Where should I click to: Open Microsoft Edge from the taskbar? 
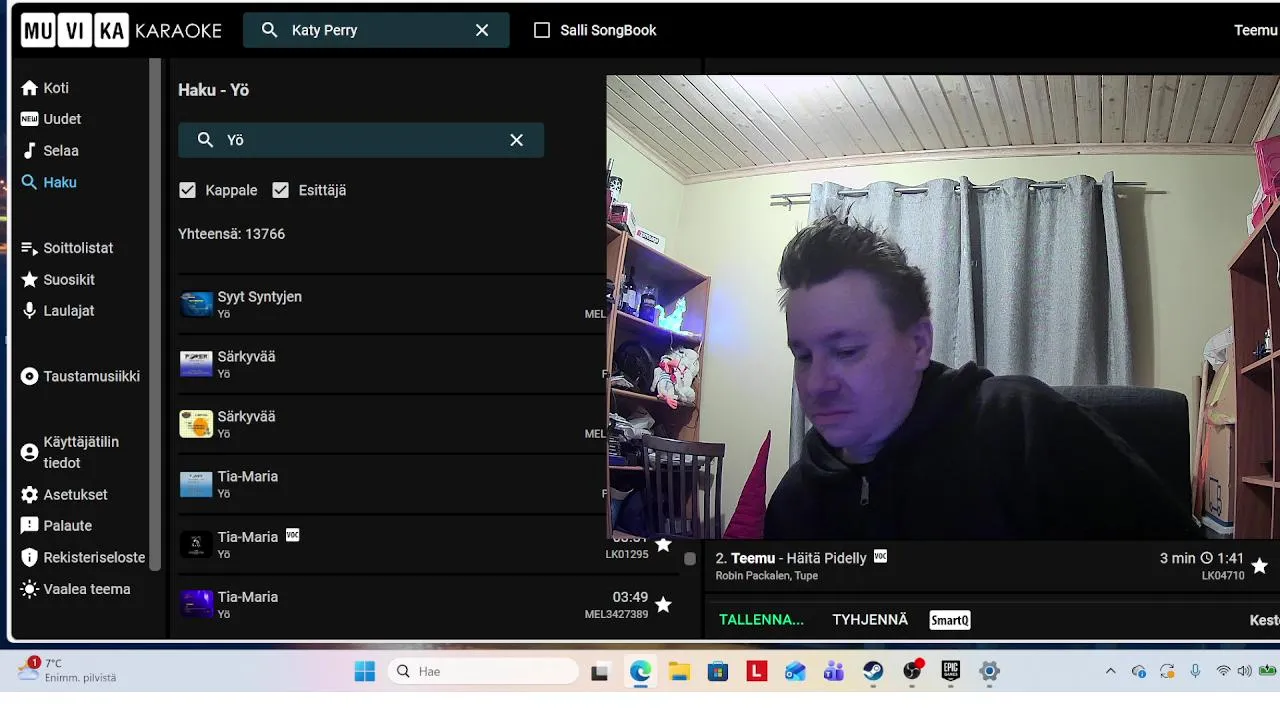point(640,671)
